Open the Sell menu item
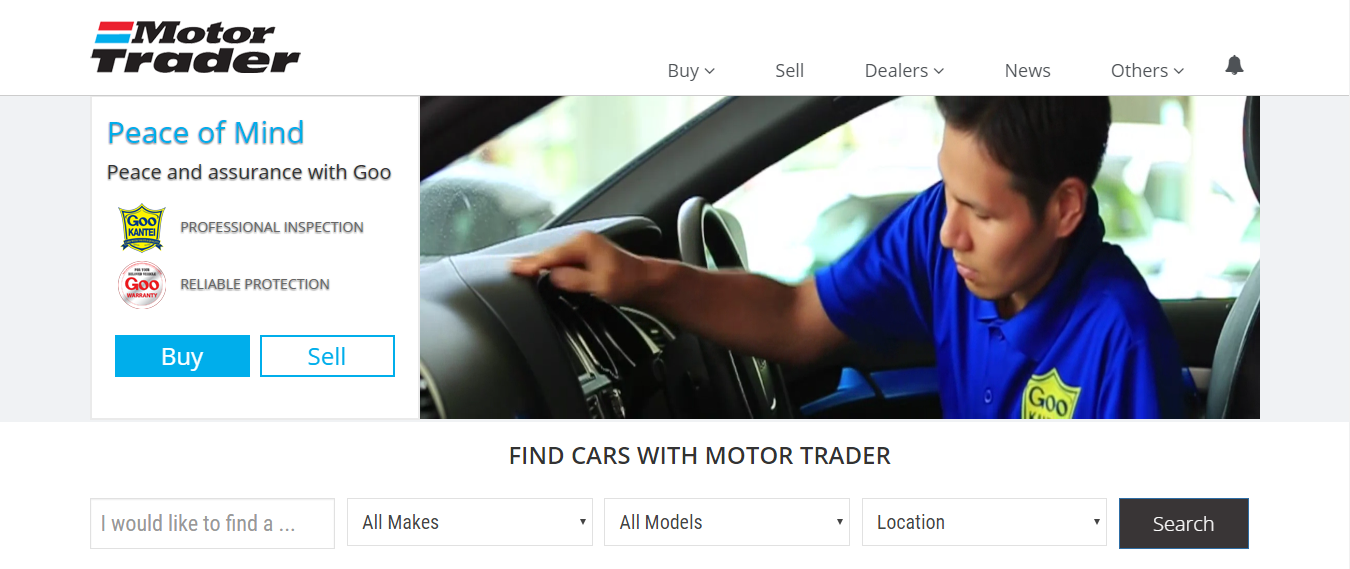 pyautogui.click(x=789, y=71)
